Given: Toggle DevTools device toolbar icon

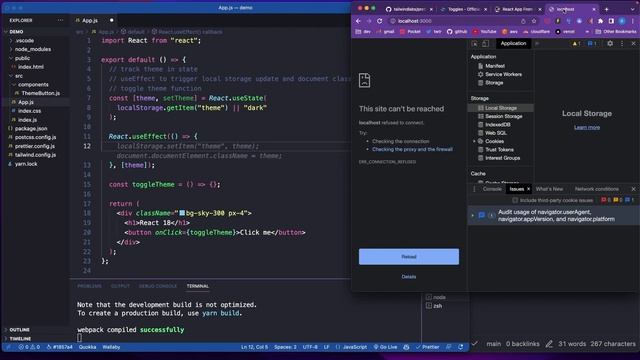Looking at the screenshot, I should 485,44.
